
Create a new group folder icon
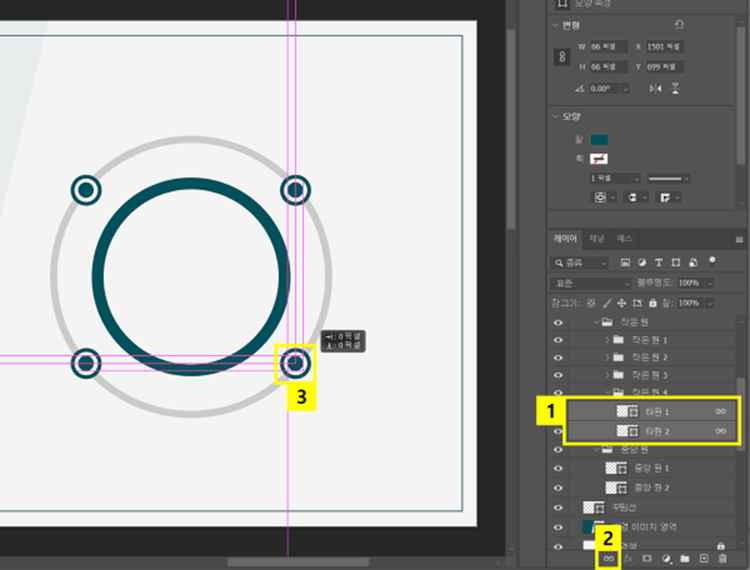point(684,558)
